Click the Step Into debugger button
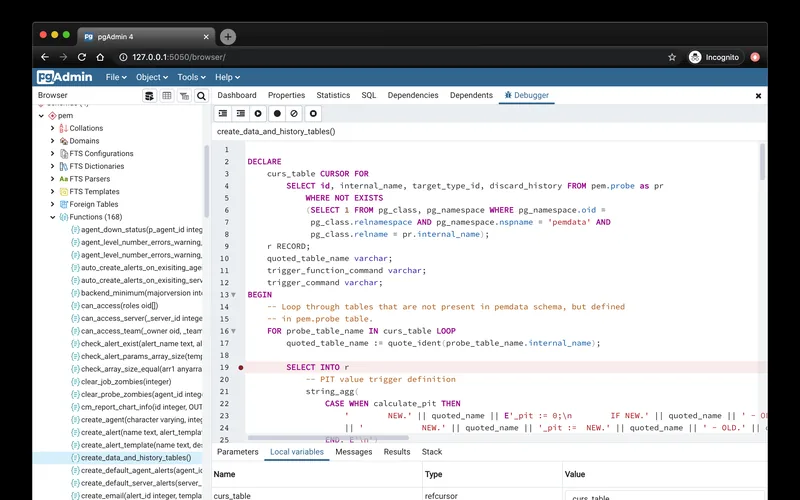This screenshot has height=500, width=800. click(x=223, y=113)
